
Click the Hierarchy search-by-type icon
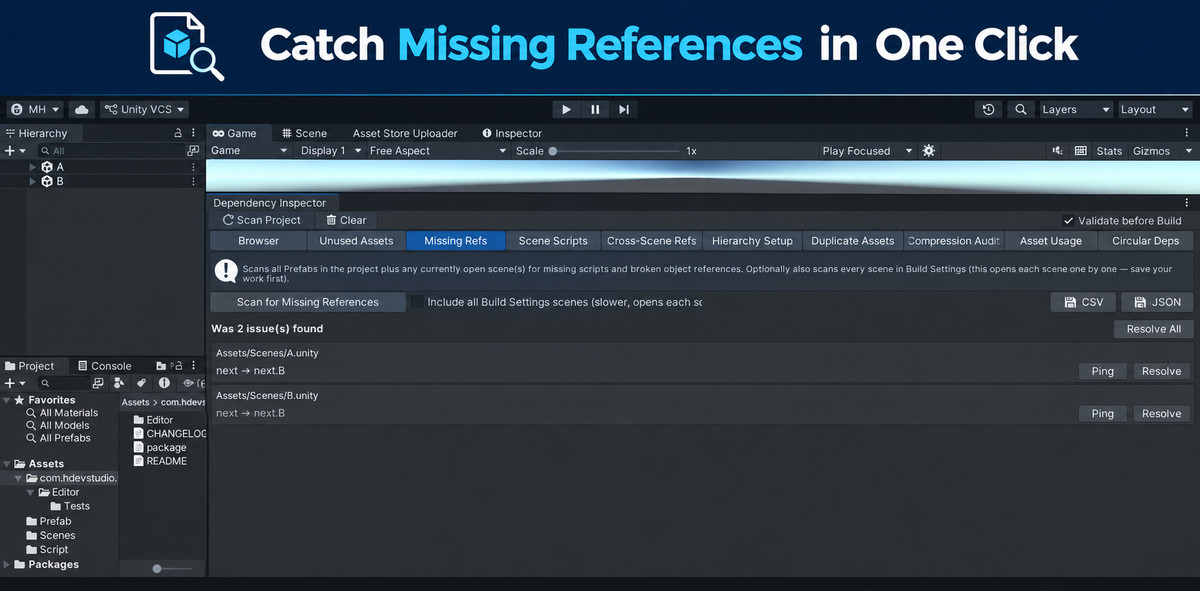193,151
